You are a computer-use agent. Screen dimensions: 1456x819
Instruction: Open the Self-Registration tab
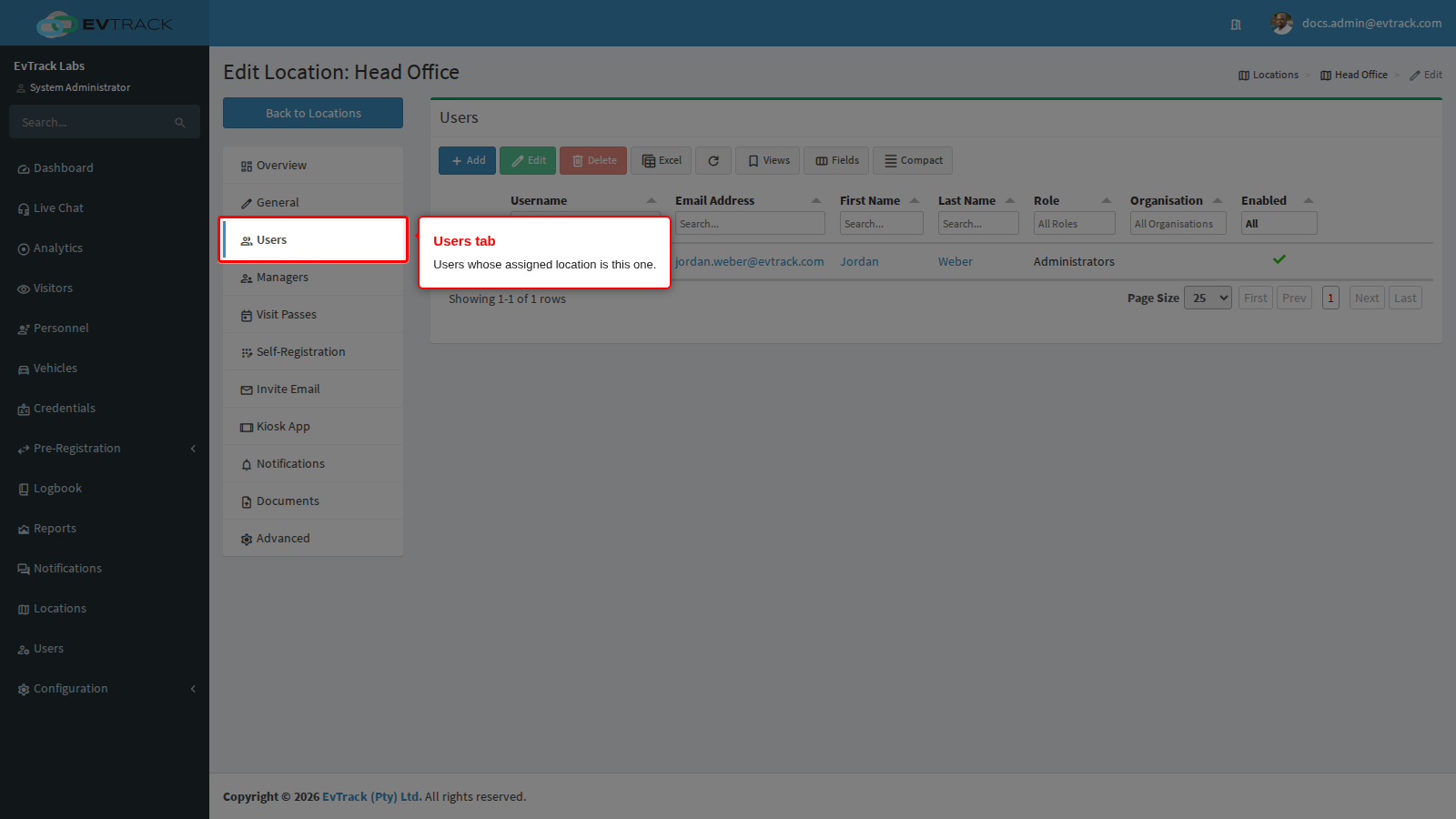tap(313, 352)
